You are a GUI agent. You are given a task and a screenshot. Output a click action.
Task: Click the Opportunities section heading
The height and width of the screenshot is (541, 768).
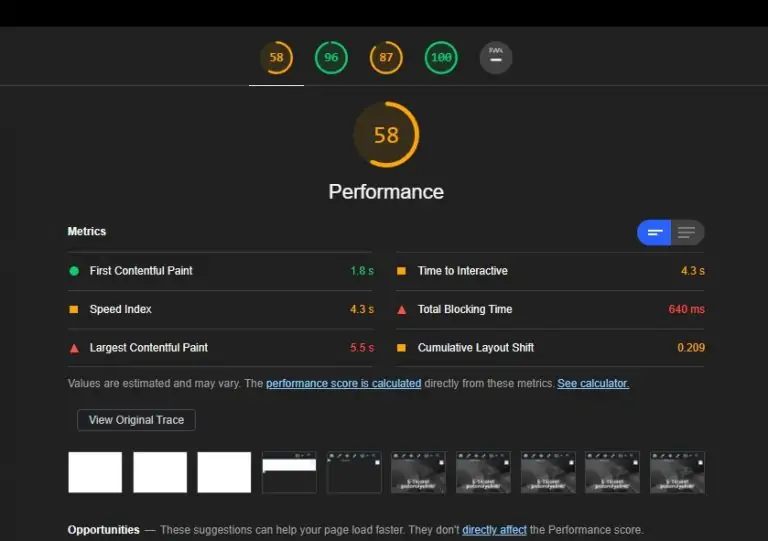103,530
